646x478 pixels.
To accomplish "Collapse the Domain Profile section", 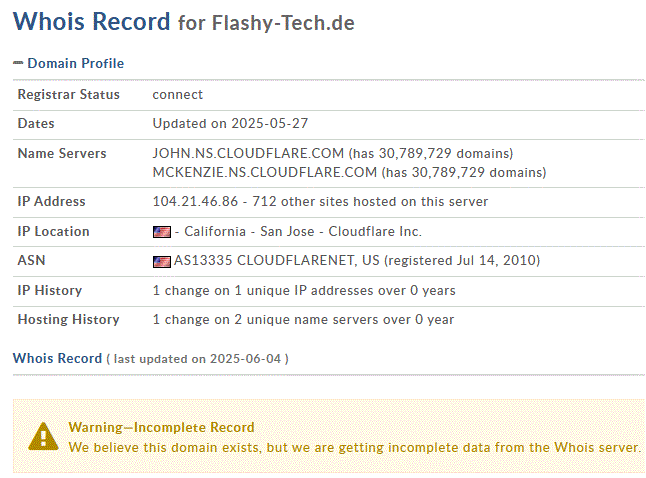I will [x=18, y=63].
